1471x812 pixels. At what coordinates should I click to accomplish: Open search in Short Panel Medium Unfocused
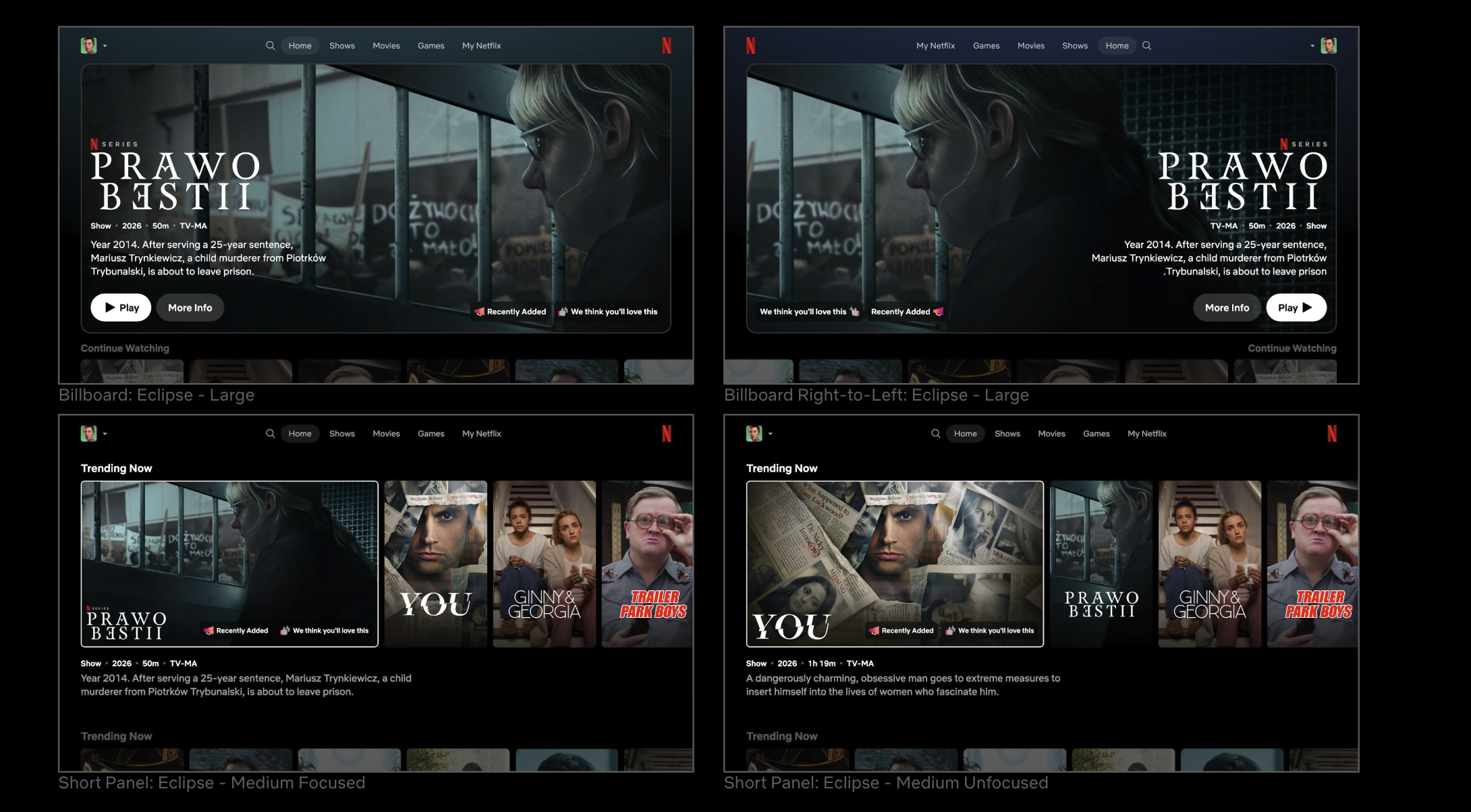935,434
